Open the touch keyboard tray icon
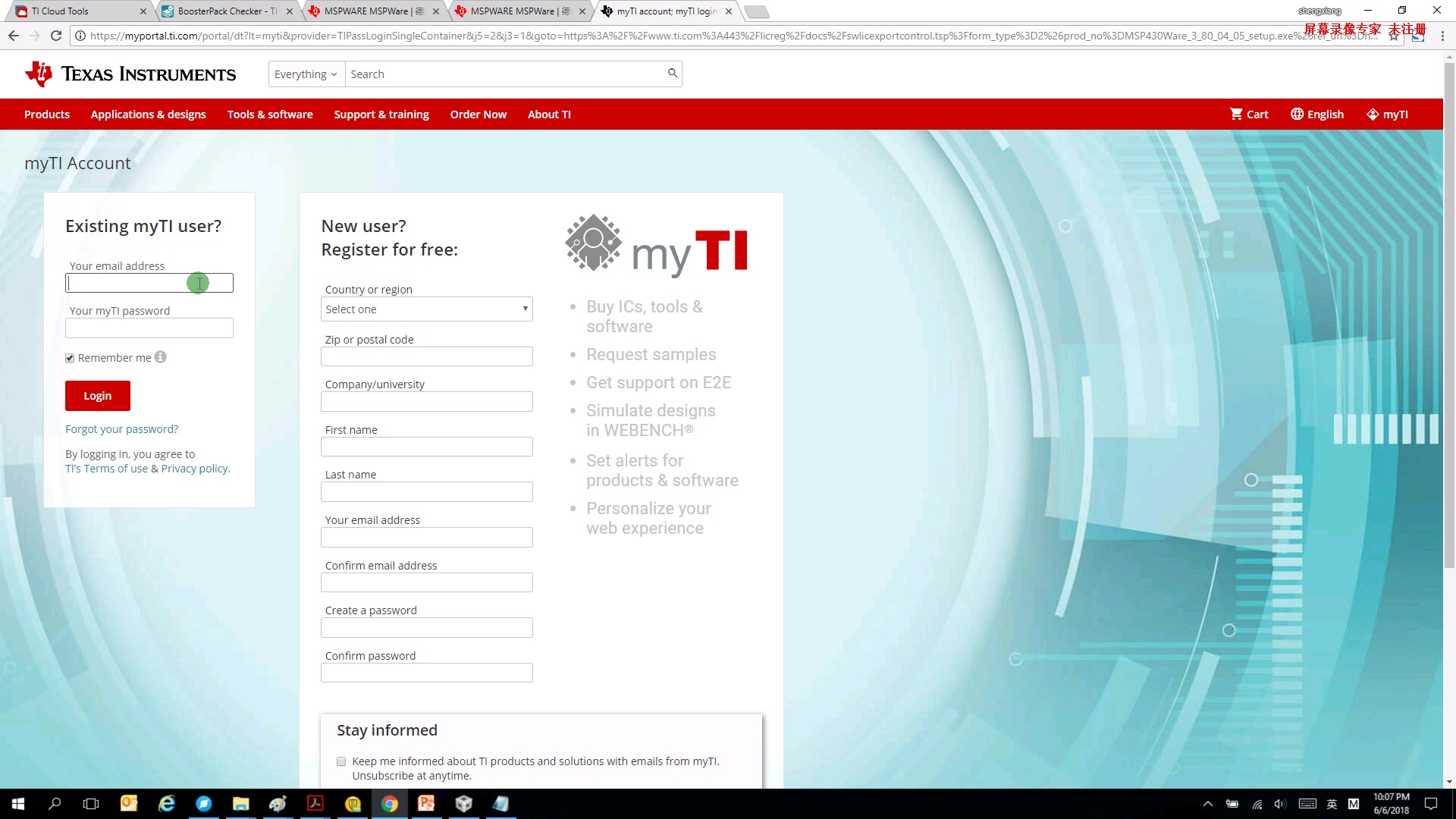The image size is (1456, 819). pyautogui.click(x=1307, y=804)
